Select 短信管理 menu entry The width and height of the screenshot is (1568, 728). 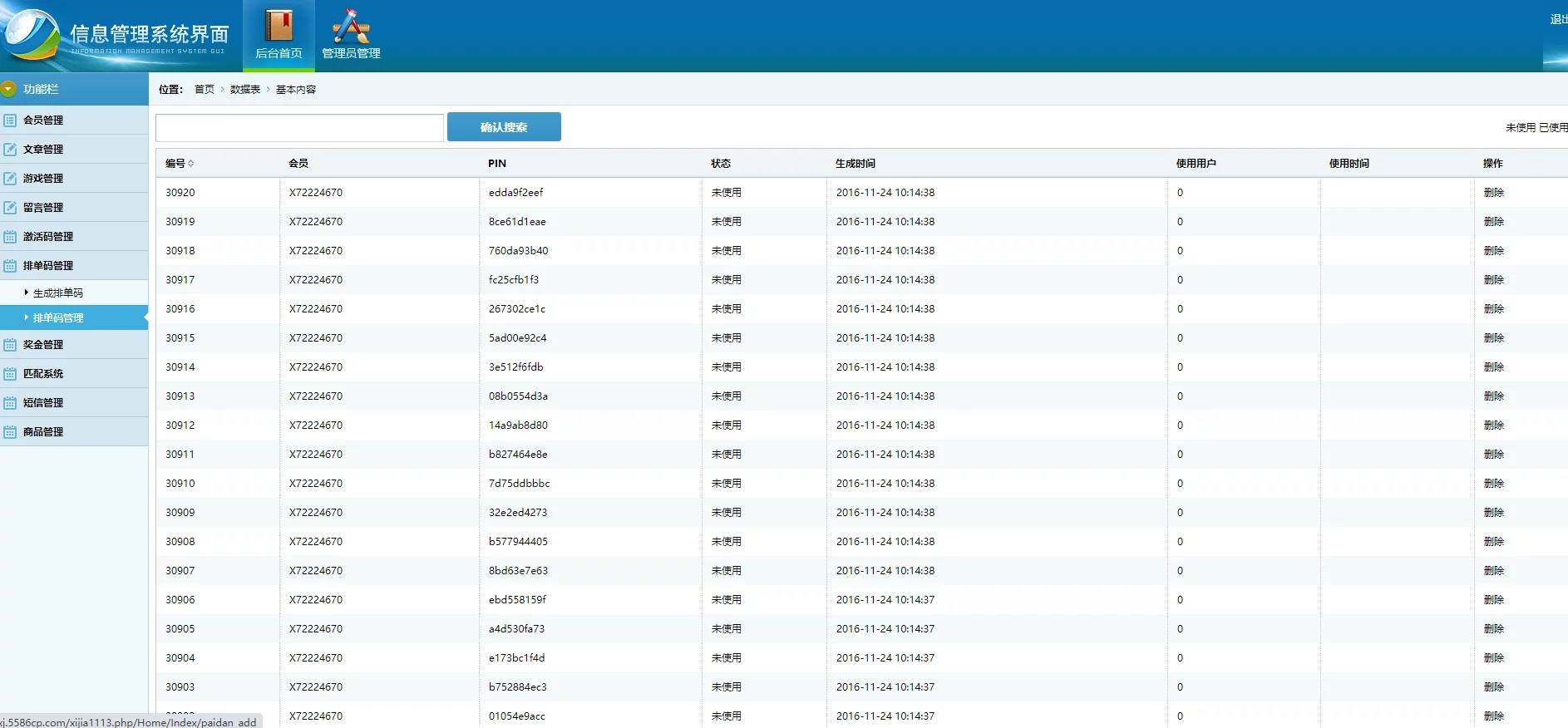(x=43, y=403)
